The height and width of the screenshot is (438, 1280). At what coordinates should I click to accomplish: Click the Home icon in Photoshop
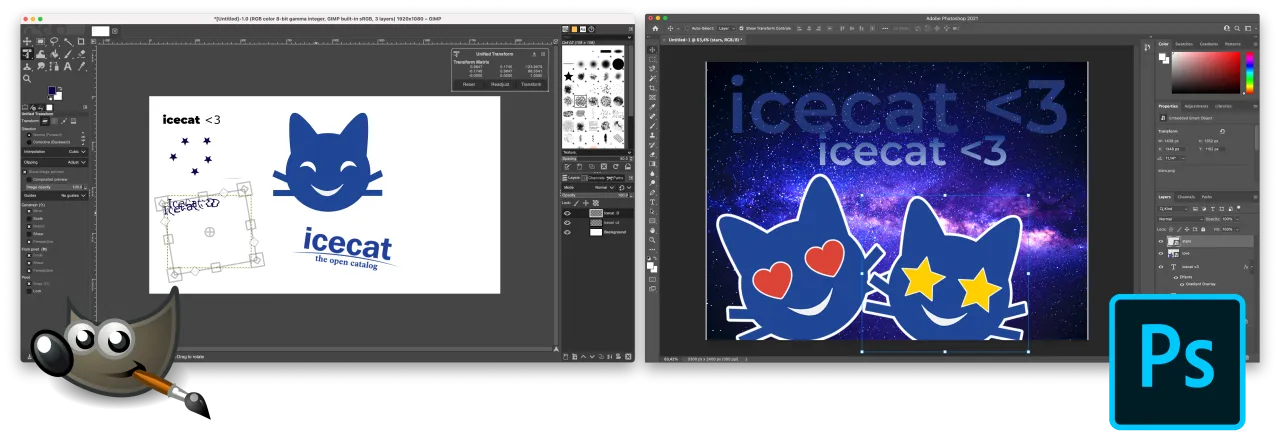point(655,28)
